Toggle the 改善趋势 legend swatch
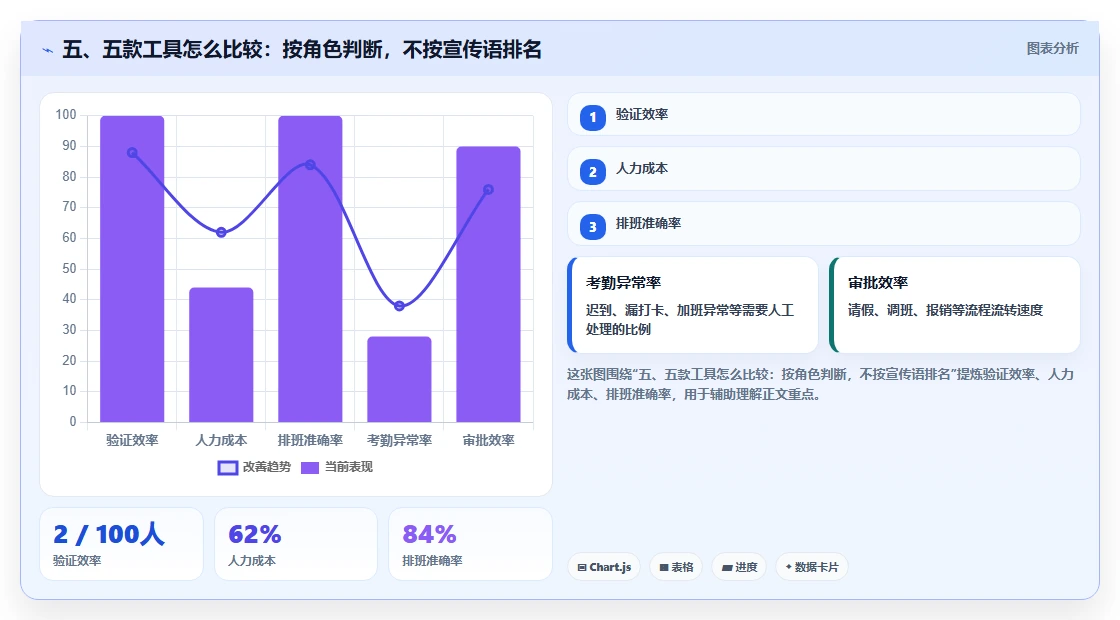 (x=228, y=468)
